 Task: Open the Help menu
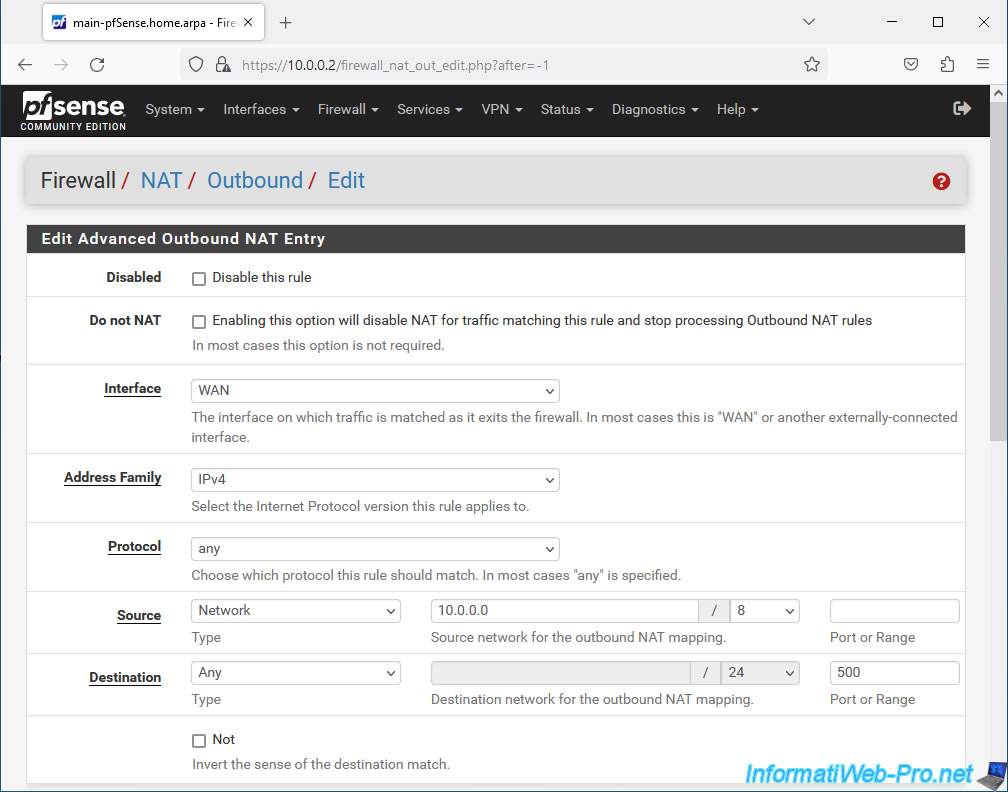click(x=737, y=109)
